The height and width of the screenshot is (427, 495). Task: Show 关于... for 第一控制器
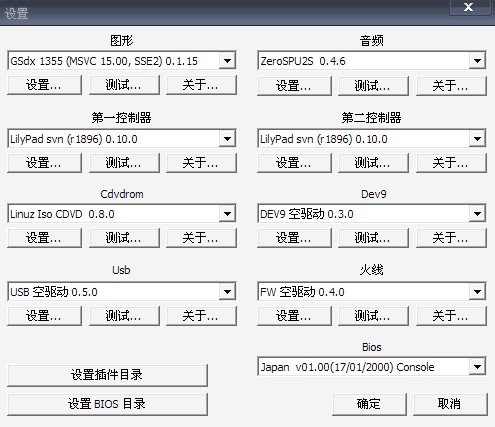coord(201,163)
